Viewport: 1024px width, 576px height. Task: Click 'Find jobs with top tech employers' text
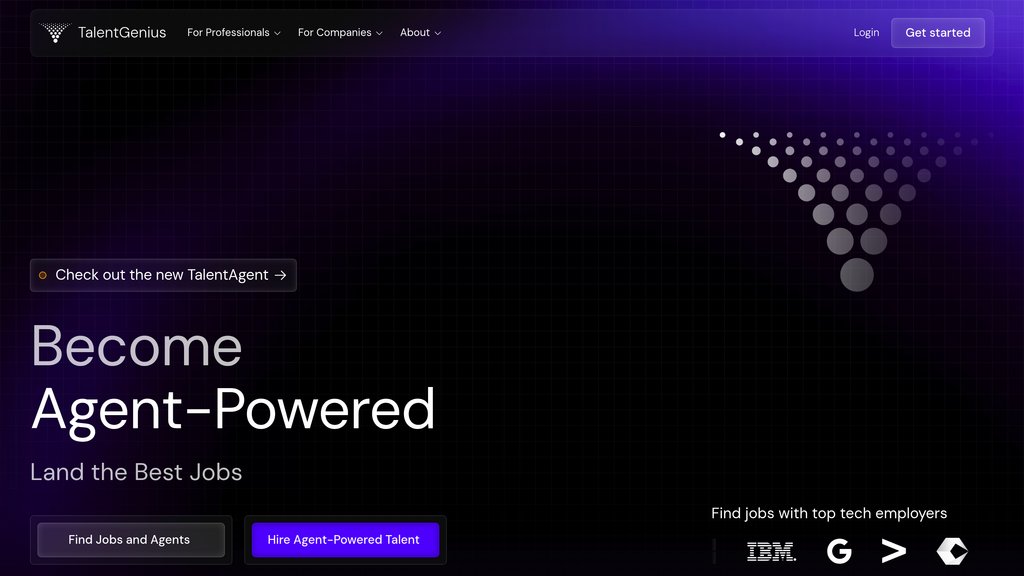[828, 513]
